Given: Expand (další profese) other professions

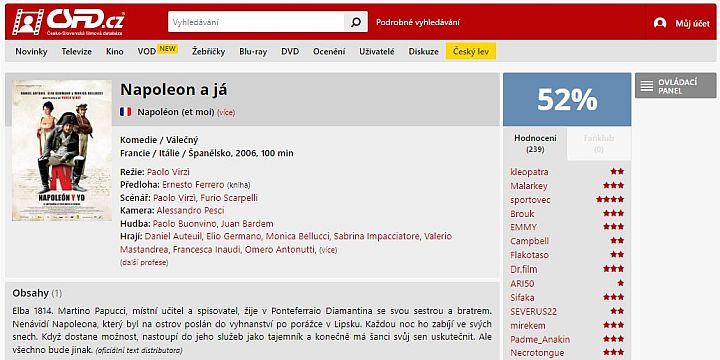Looking at the screenshot, I should (x=144, y=263).
